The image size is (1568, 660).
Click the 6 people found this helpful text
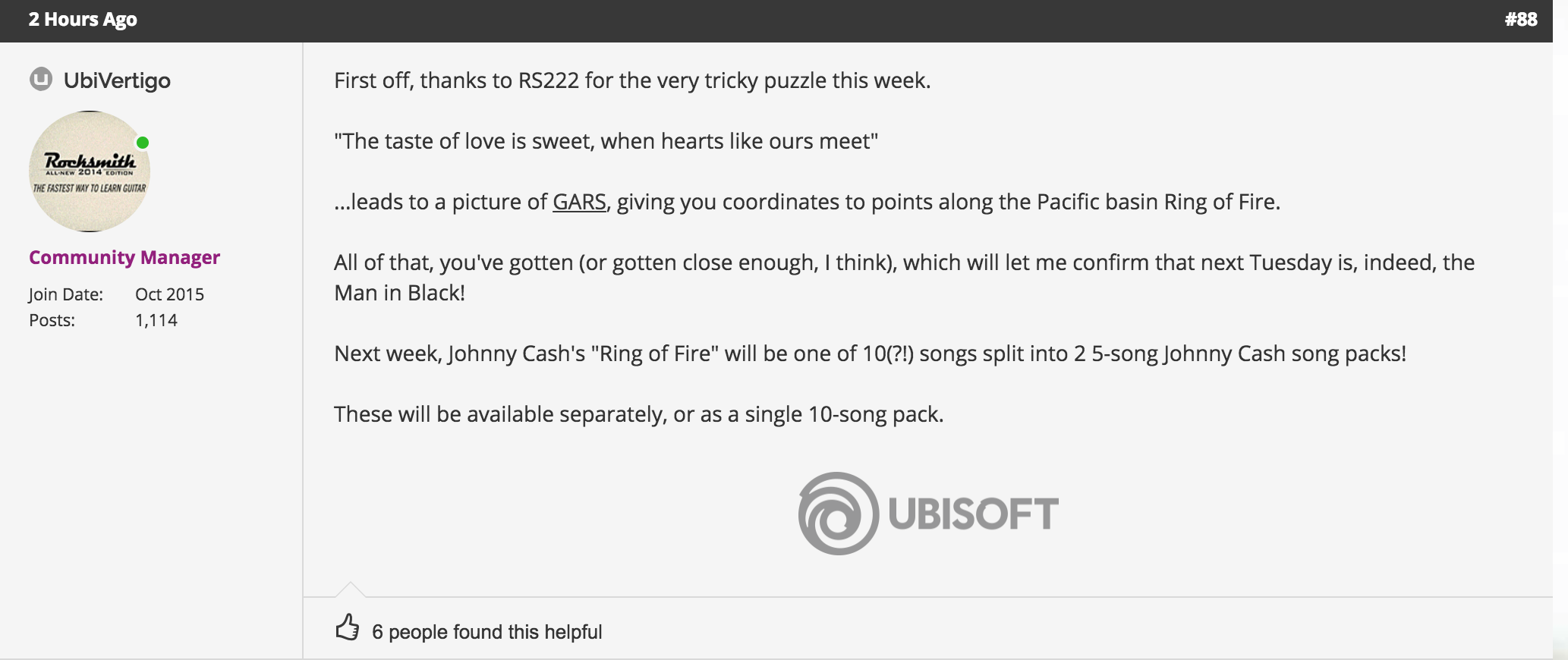point(486,632)
